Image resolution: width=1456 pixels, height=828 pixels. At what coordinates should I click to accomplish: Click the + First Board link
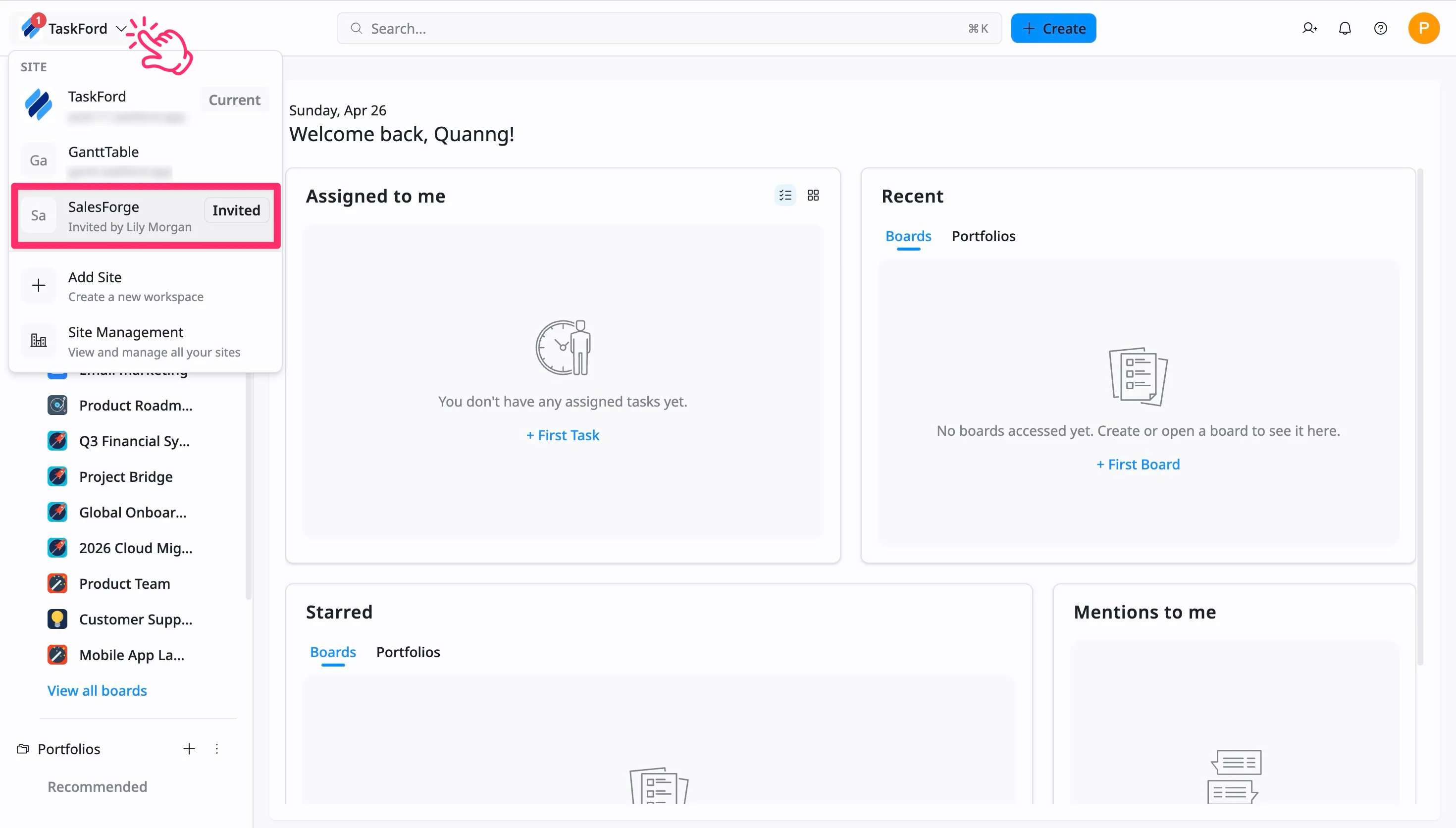1138,465
